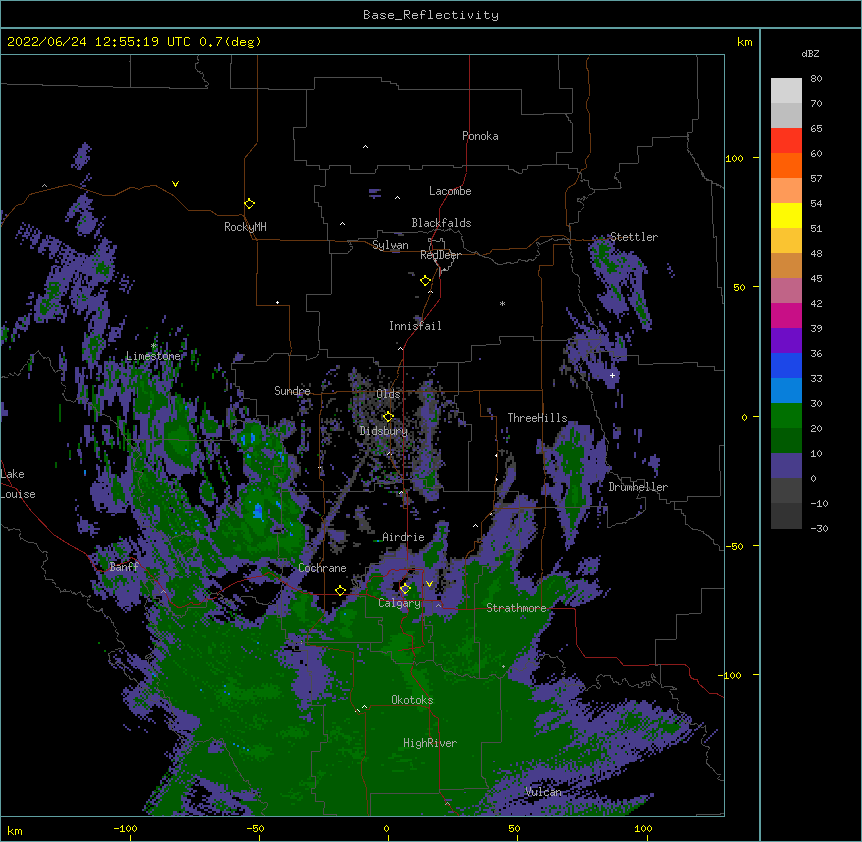The image size is (862, 842).
Task: Click the Drumheller town label
Action: [x=638, y=487]
